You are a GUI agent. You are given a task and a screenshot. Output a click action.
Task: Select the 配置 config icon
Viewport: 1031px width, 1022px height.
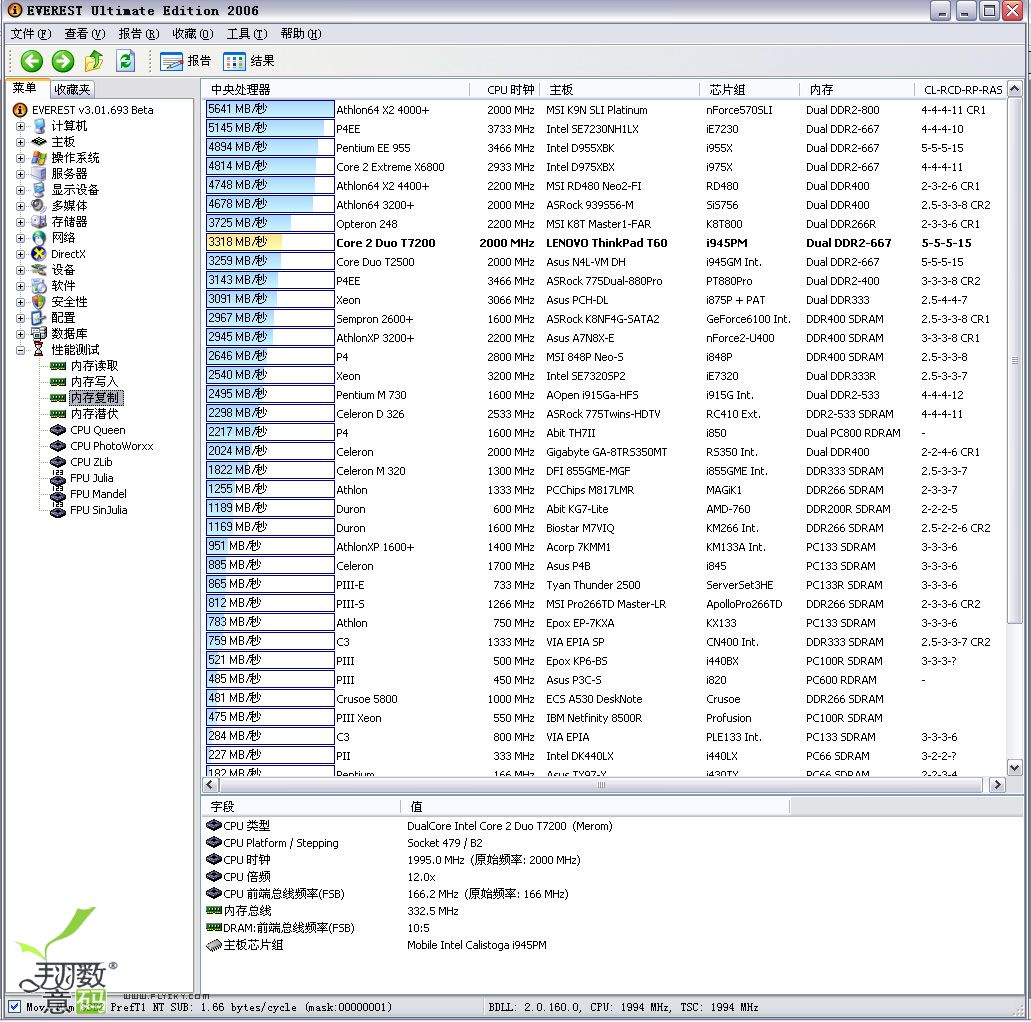[x=39, y=318]
